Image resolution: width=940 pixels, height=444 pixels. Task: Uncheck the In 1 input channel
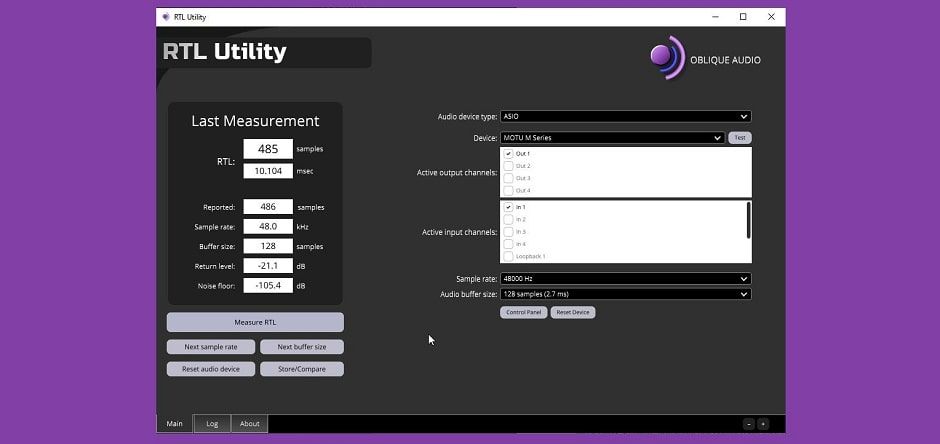(x=509, y=207)
